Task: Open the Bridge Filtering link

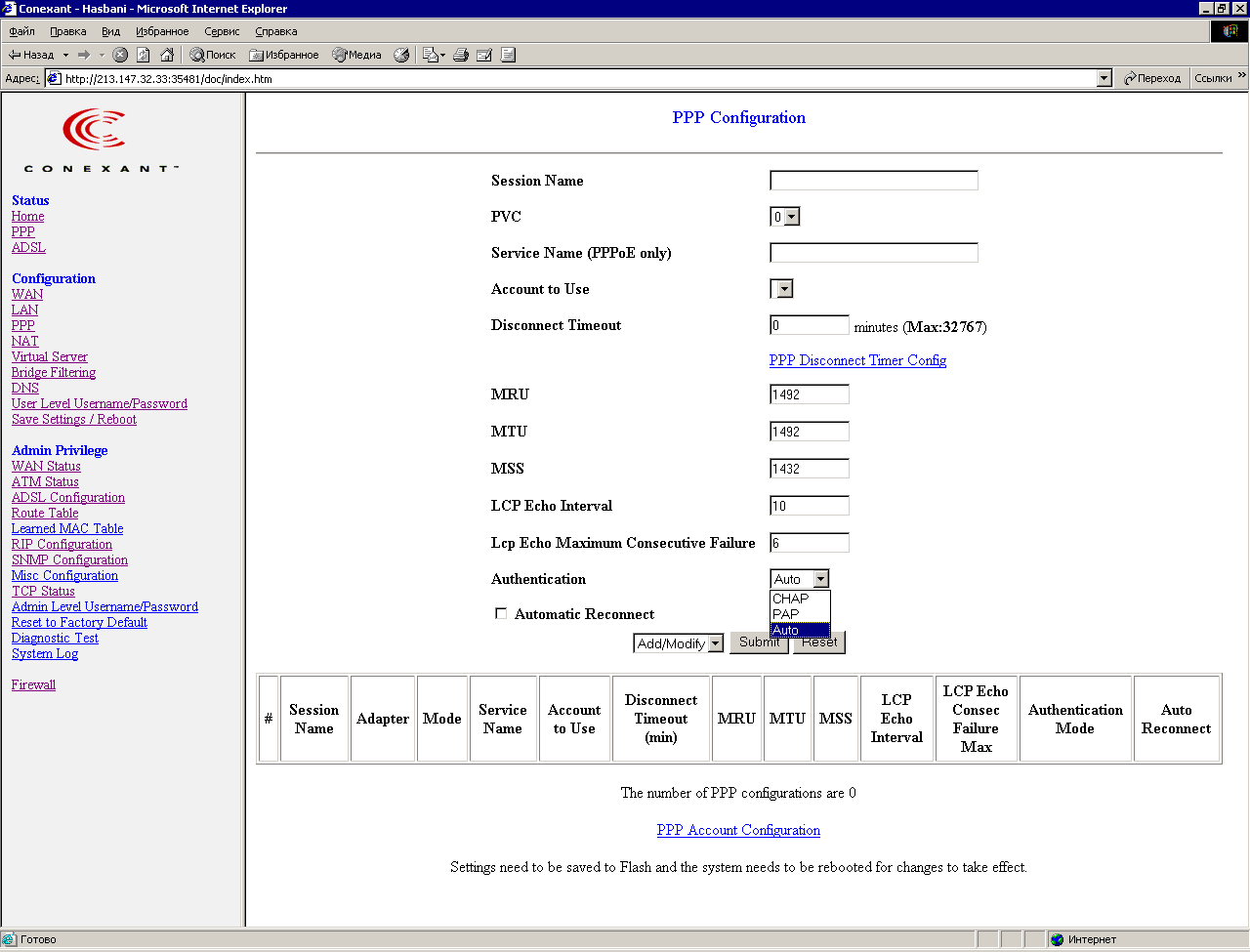Action: [x=54, y=372]
